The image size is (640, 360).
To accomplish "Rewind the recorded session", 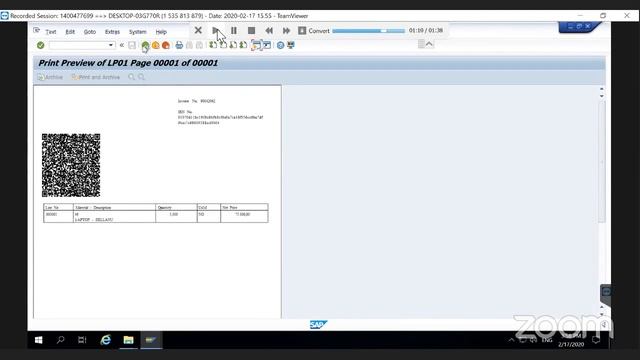I will (x=269, y=31).
